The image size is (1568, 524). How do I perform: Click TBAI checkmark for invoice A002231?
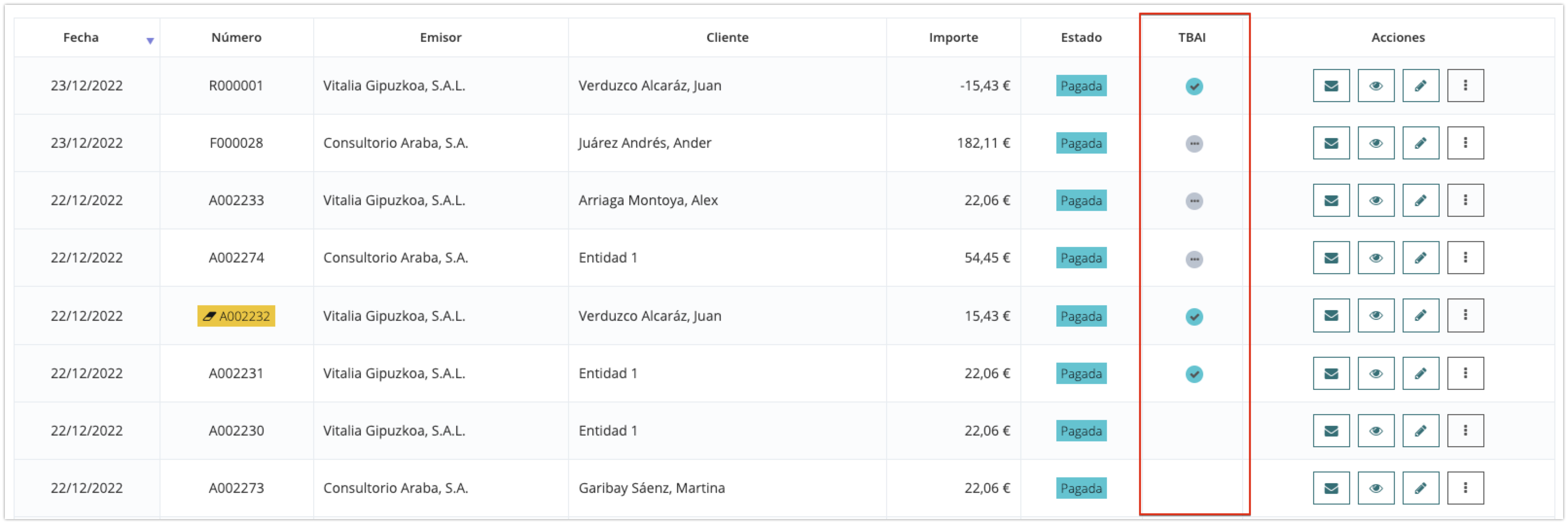[x=1194, y=374]
